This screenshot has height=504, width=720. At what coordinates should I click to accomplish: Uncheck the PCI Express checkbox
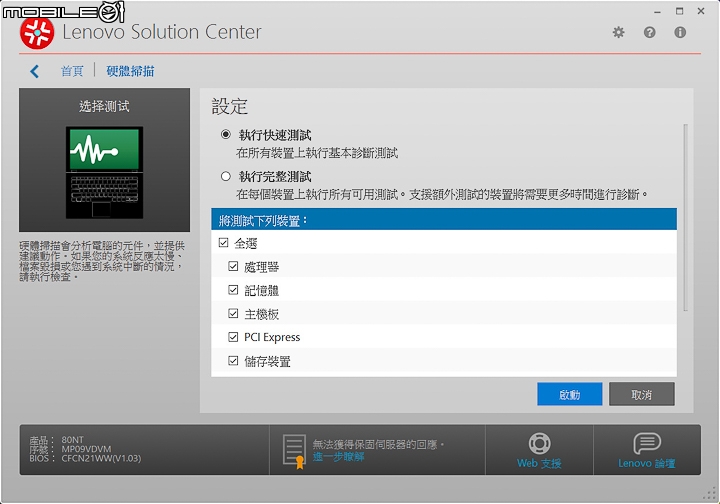[x=233, y=337]
